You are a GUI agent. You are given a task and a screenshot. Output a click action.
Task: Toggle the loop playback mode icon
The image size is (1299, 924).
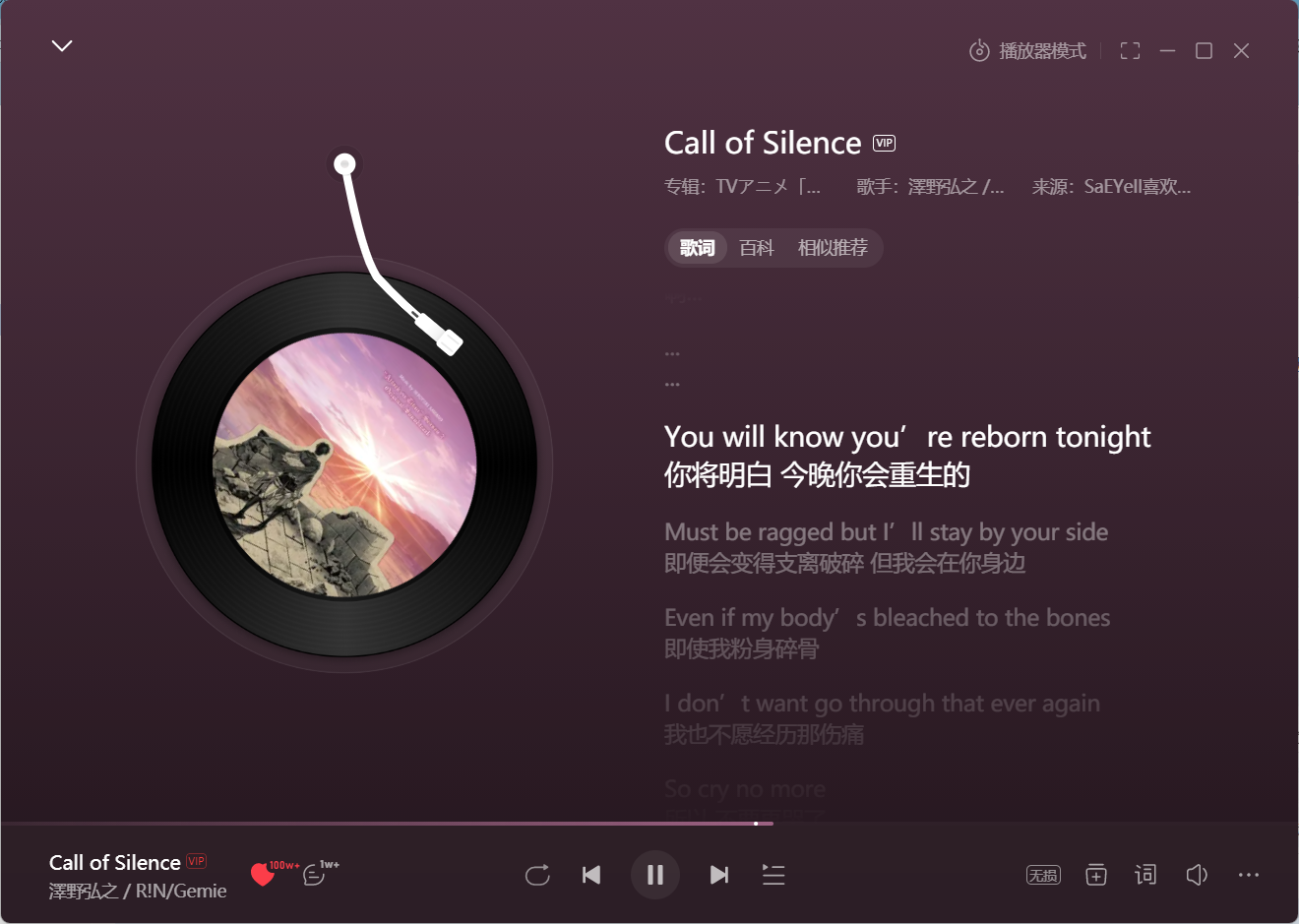pos(537,875)
